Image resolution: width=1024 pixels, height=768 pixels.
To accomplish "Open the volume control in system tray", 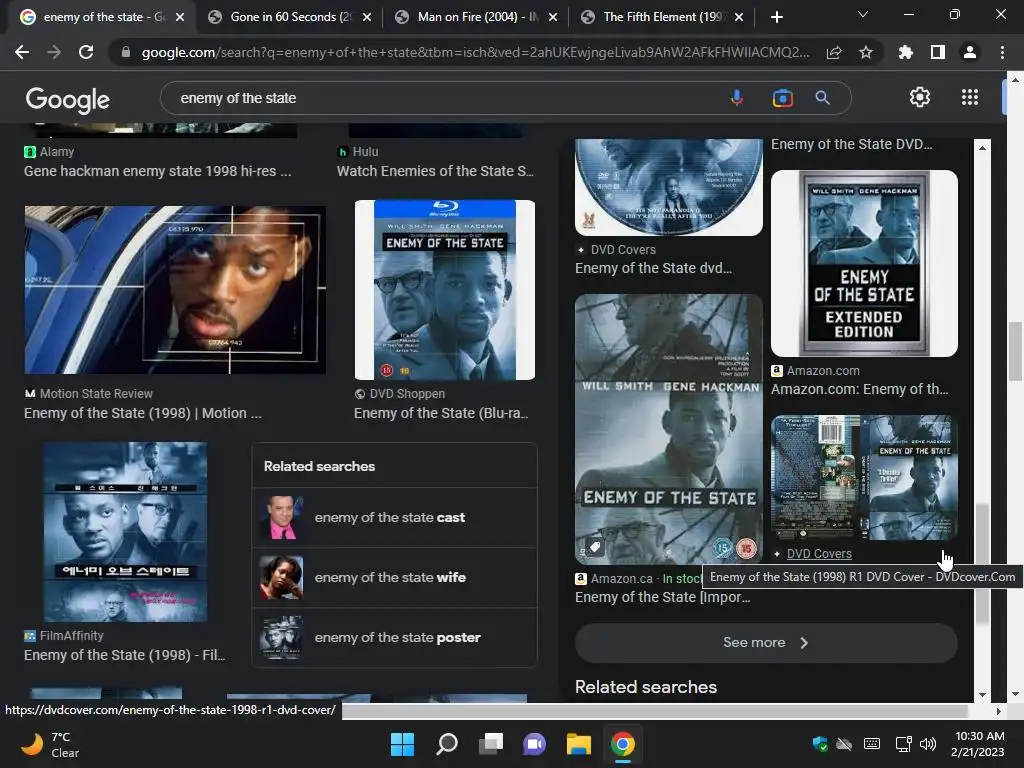I will pyautogui.click(x=927, y=744).
